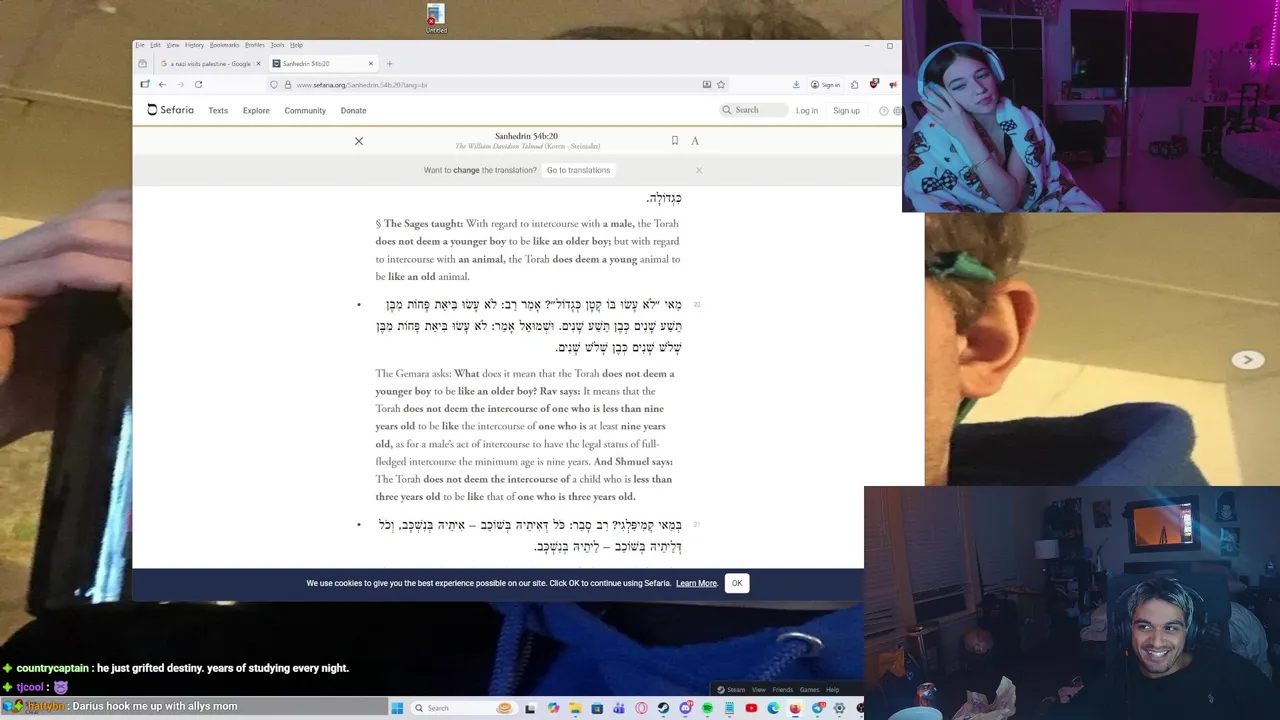Save text with the bookmark icon
The width and height of the screenshot is (1280, 720).
click(x=675, y=141)
